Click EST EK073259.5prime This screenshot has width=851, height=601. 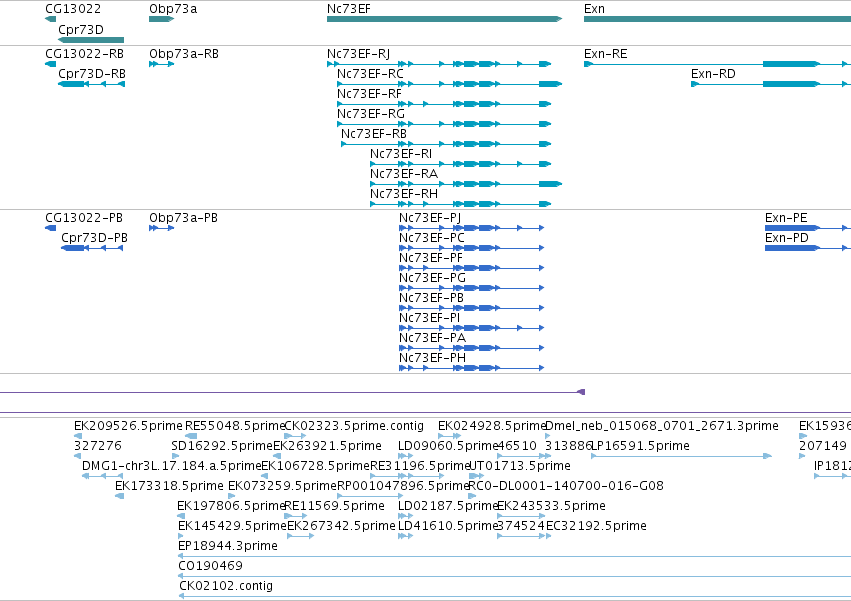click(232, 496)
